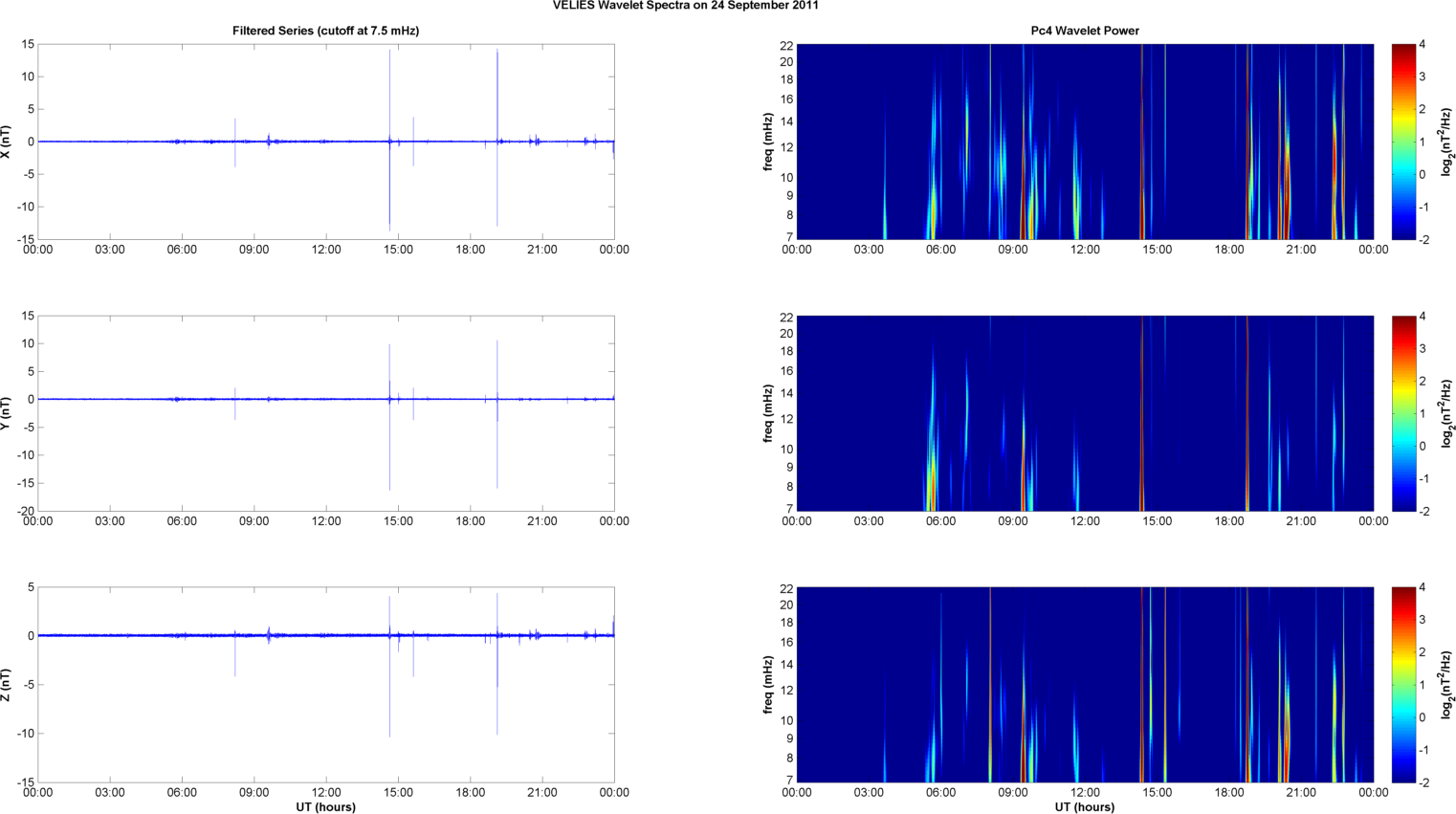
Task: Click the 06:00 tick label below Y series plot
Action: point(182,521)
